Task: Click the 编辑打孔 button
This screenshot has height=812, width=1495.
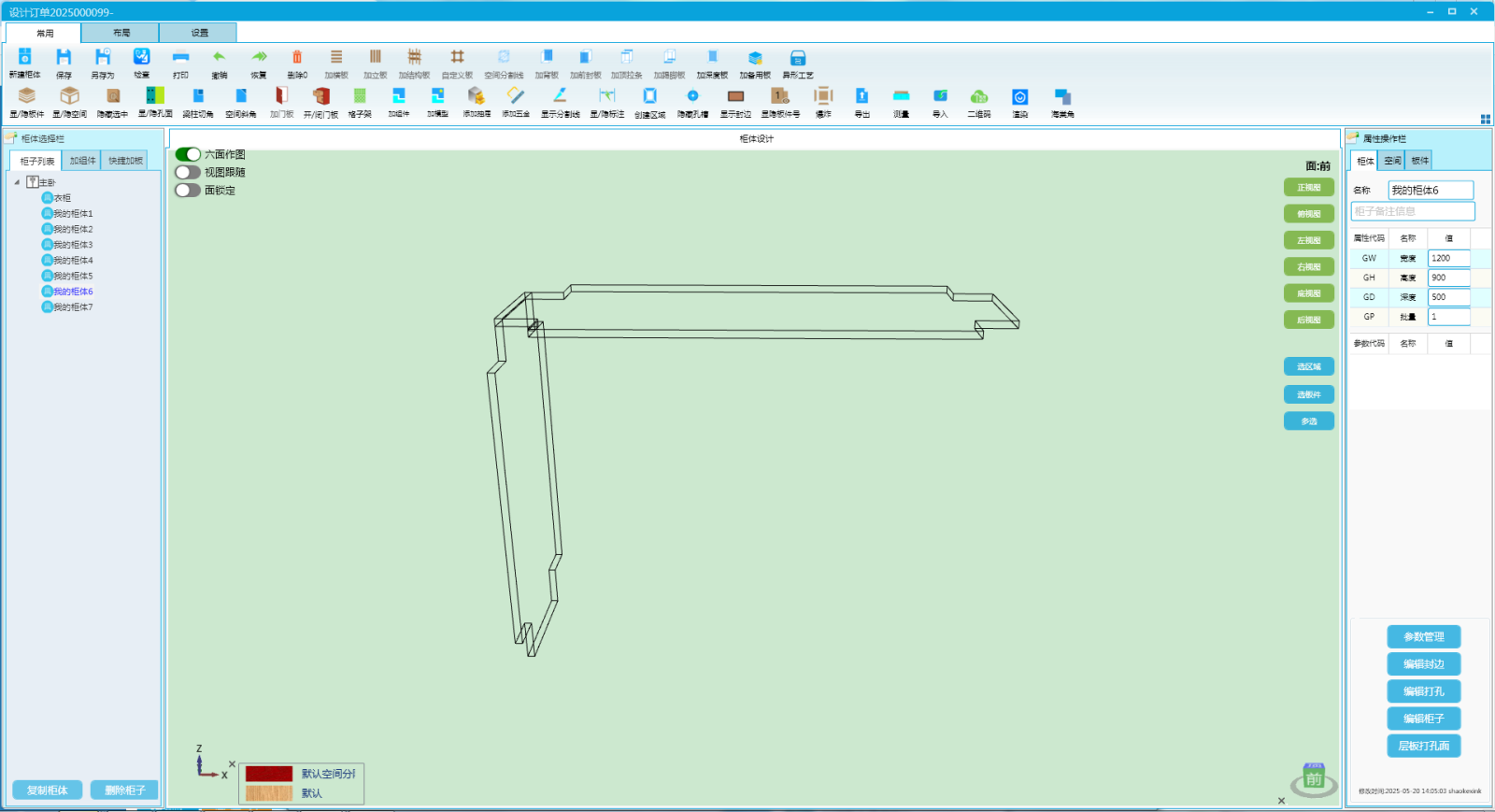Action: (1423, 691)
